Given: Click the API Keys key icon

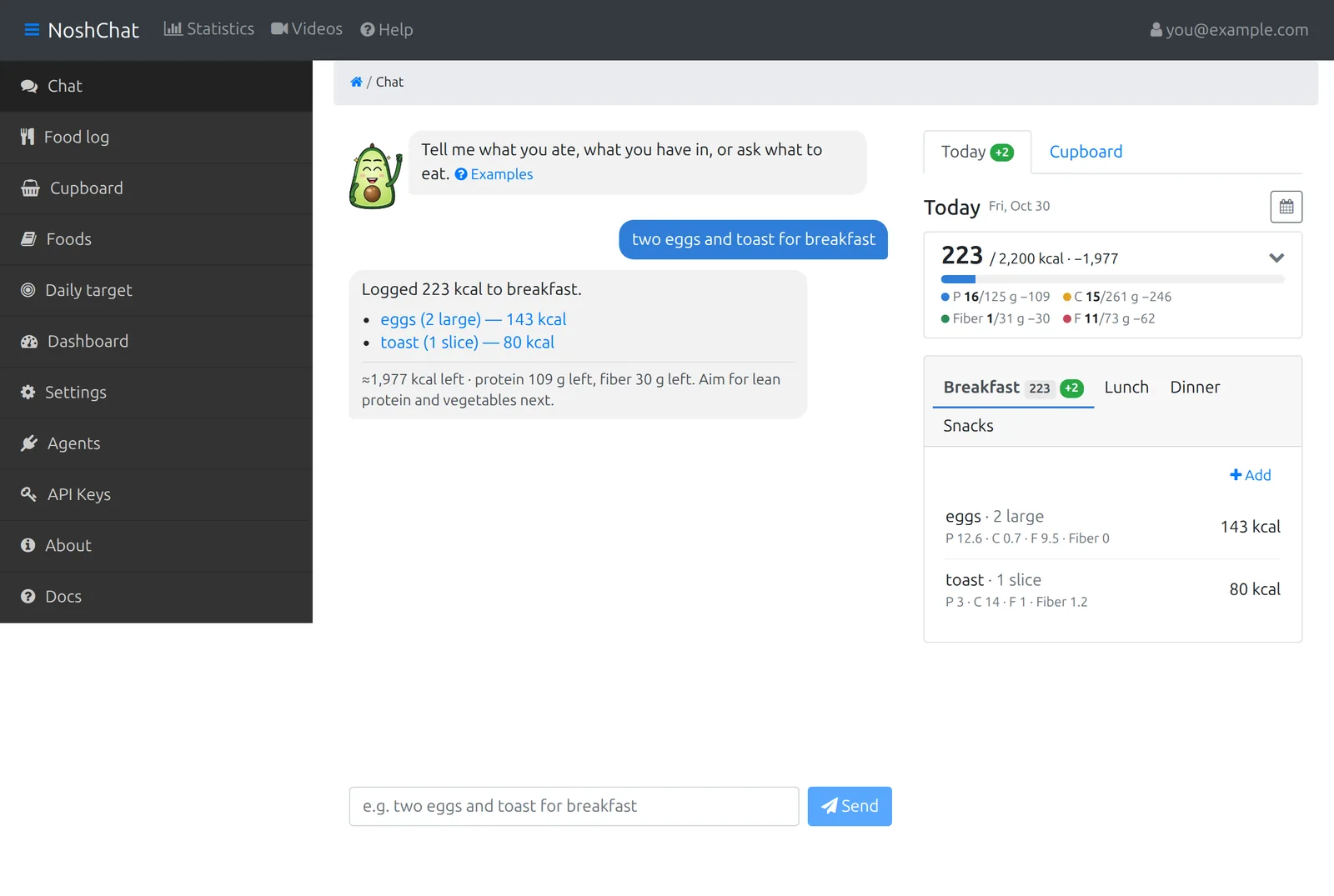Looking at the screenshot, I should (28, 494).
